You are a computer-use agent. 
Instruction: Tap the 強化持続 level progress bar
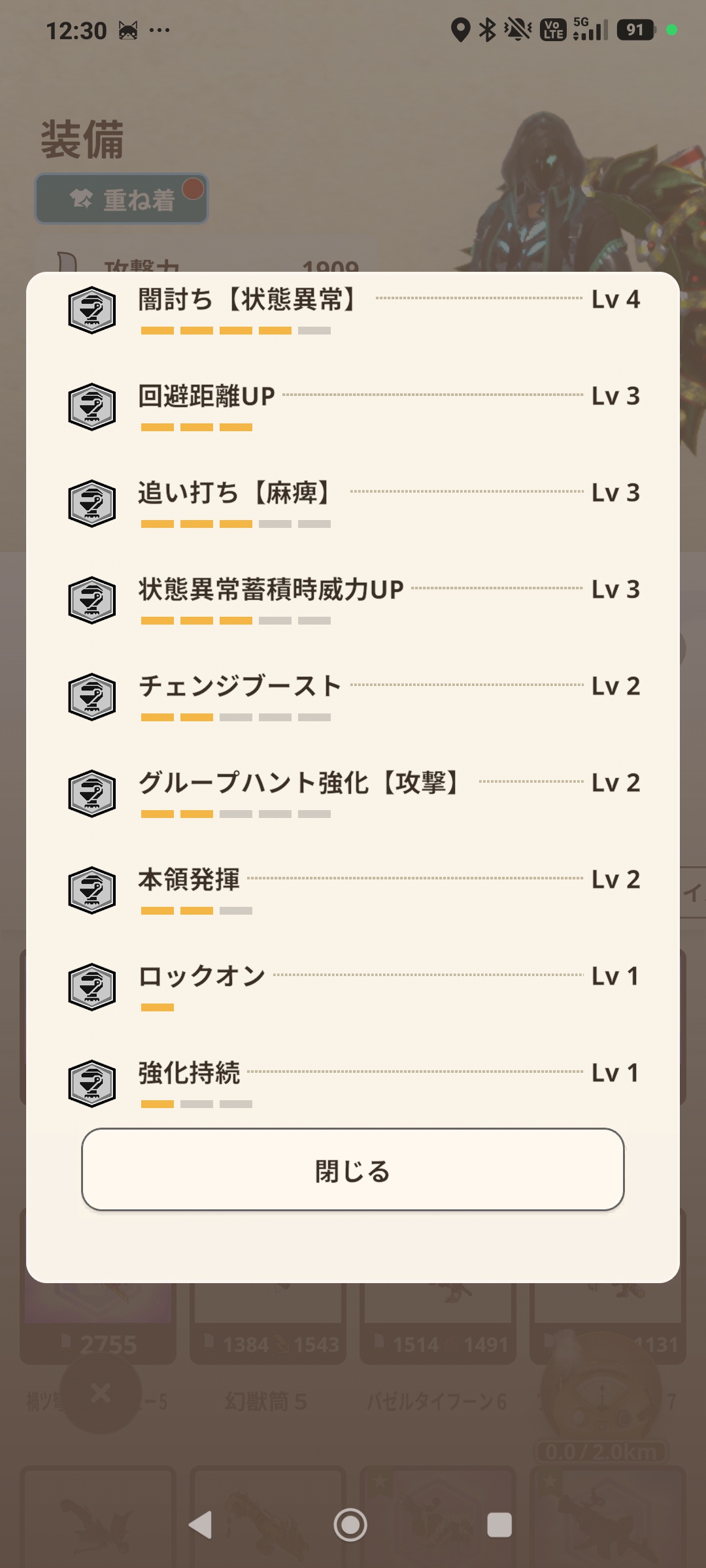[197, 1105]
